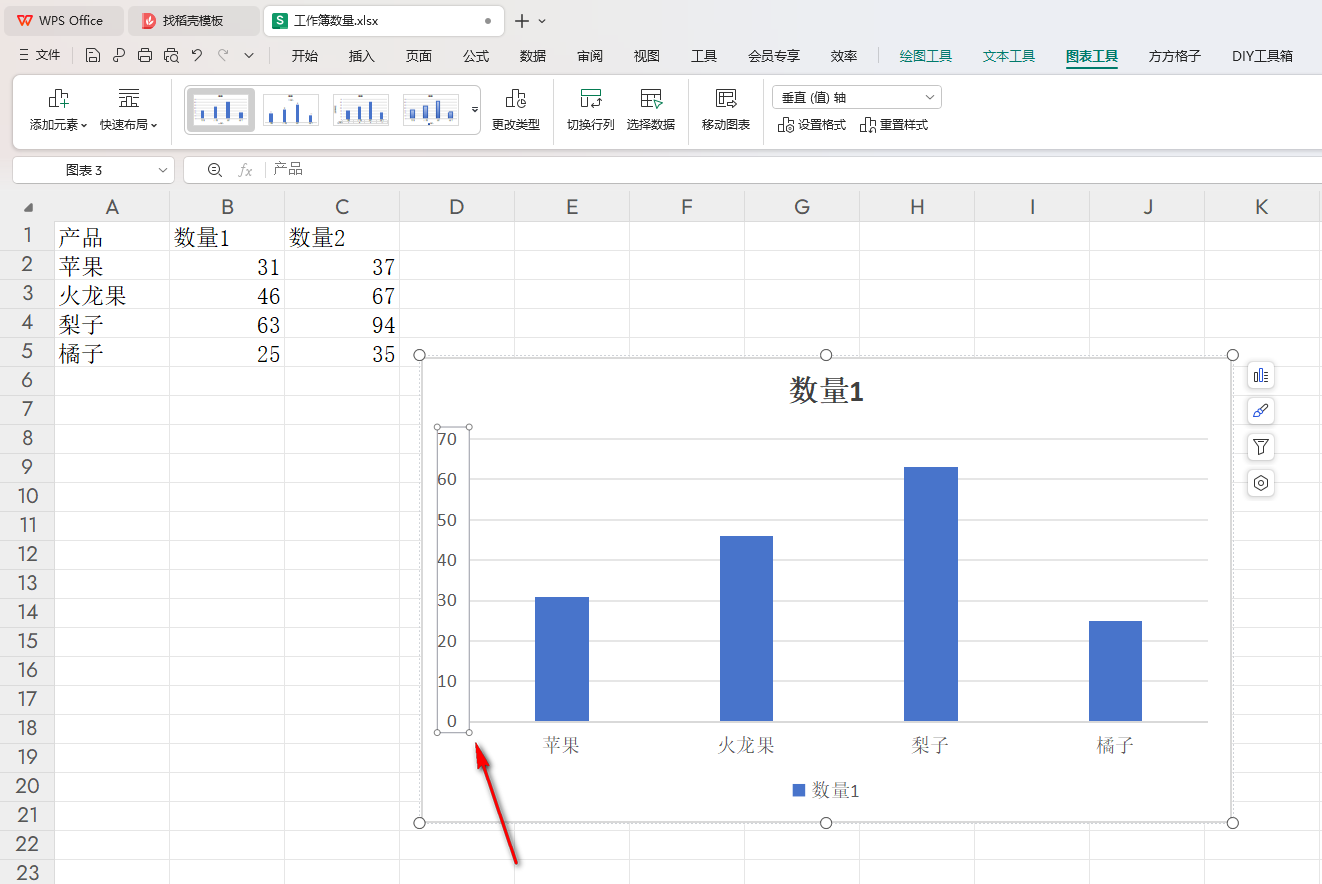The image size is (1322, 884).
Task: Click 选择数据 select data icon
Action: click(x=651, y=99)
